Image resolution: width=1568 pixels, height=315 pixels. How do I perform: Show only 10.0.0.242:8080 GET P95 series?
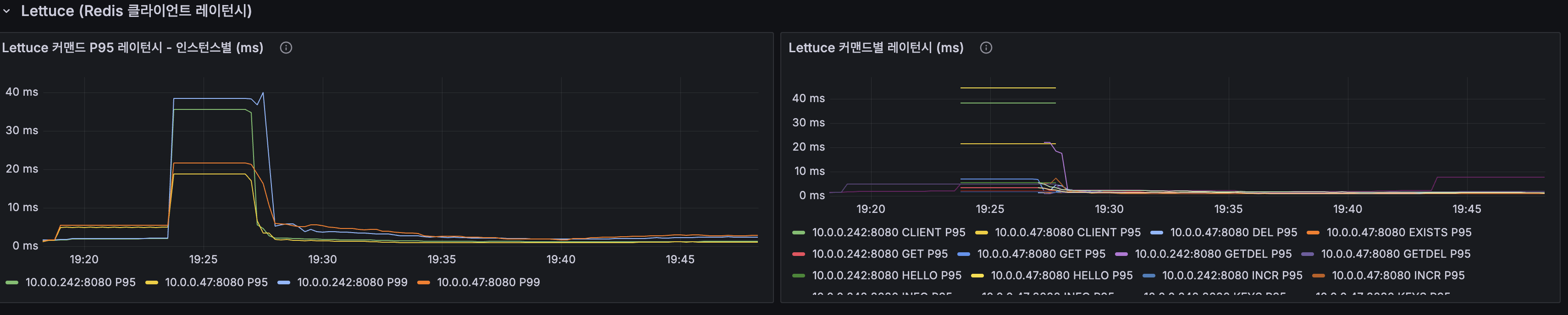tap(879, 254)
